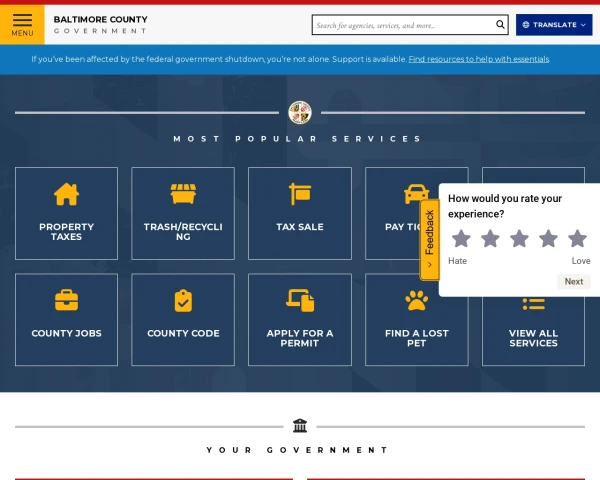Click the search magnifier icon
The image size is (600, 480).
coord(500,25)
